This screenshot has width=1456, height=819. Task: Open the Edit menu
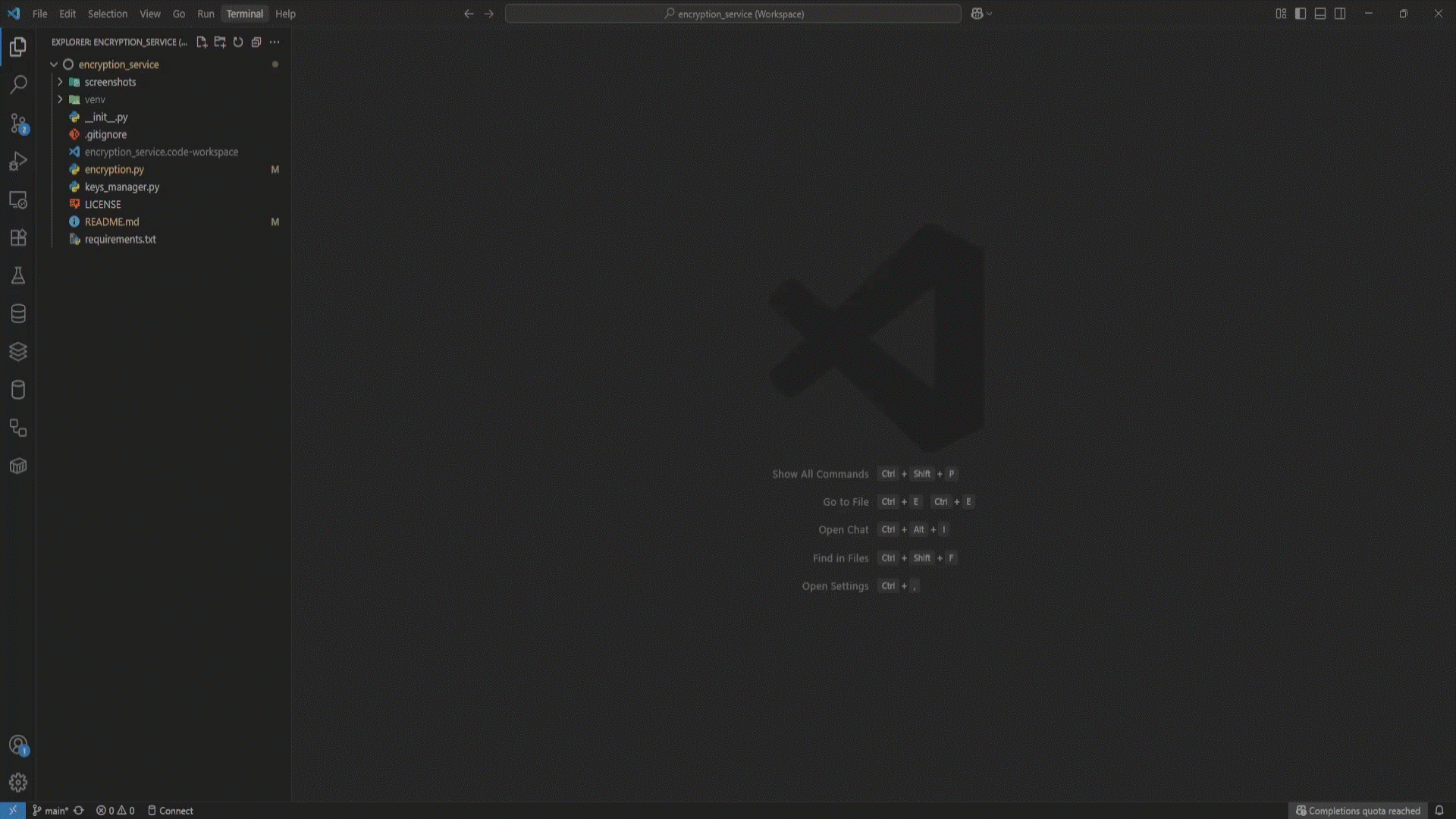(67, 14)
